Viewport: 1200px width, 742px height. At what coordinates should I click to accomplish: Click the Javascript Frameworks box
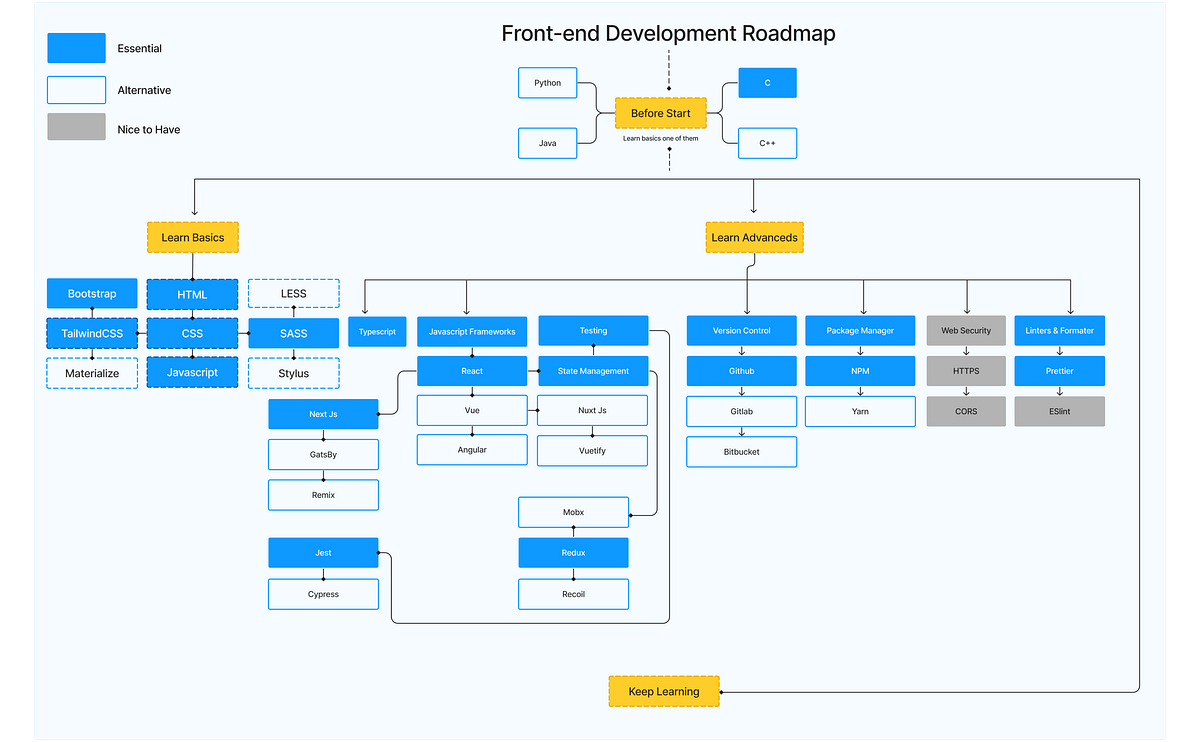[x=471, y=330]
